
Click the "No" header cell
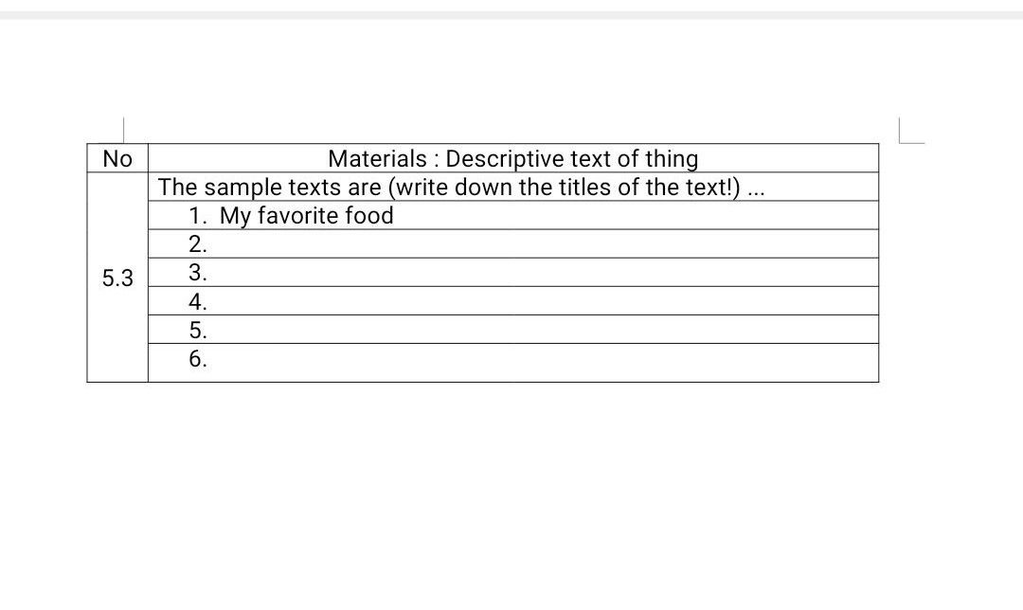(117, 158)
